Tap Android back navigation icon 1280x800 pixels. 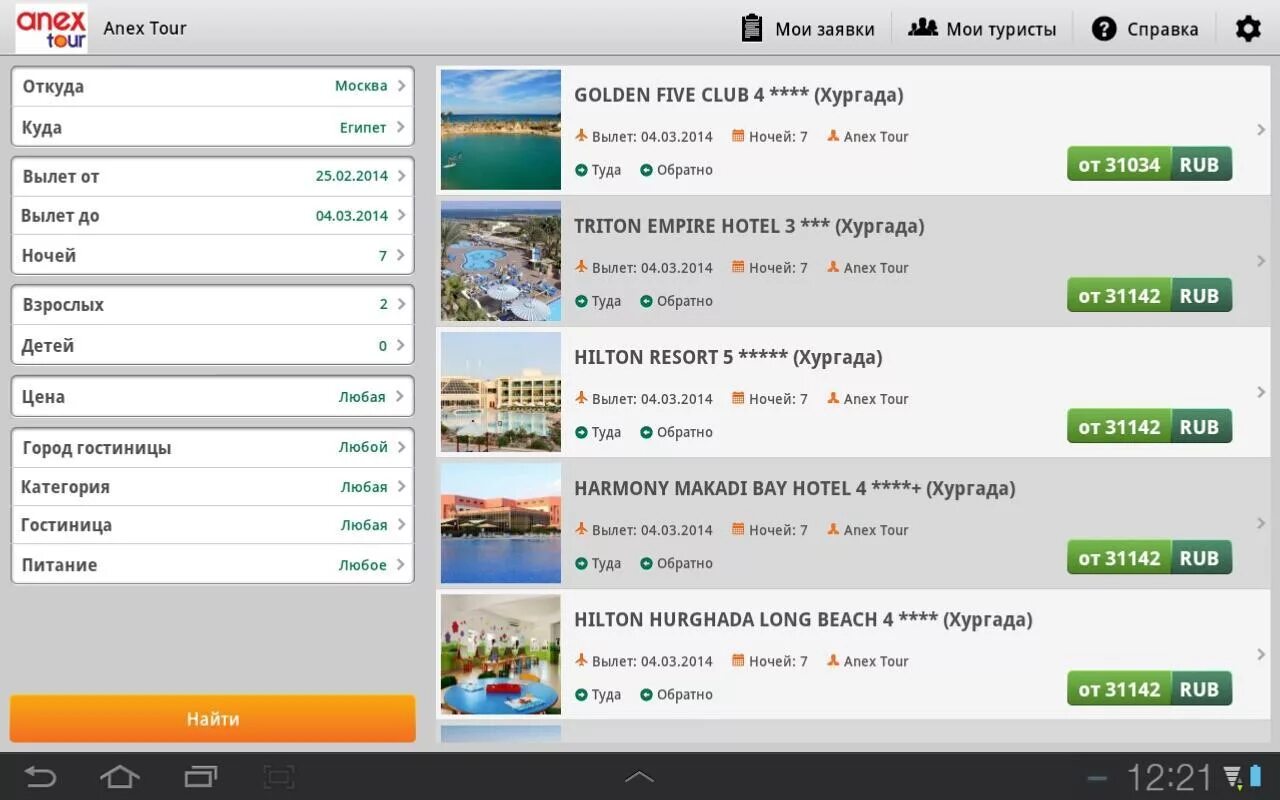(x=41, y=776)
